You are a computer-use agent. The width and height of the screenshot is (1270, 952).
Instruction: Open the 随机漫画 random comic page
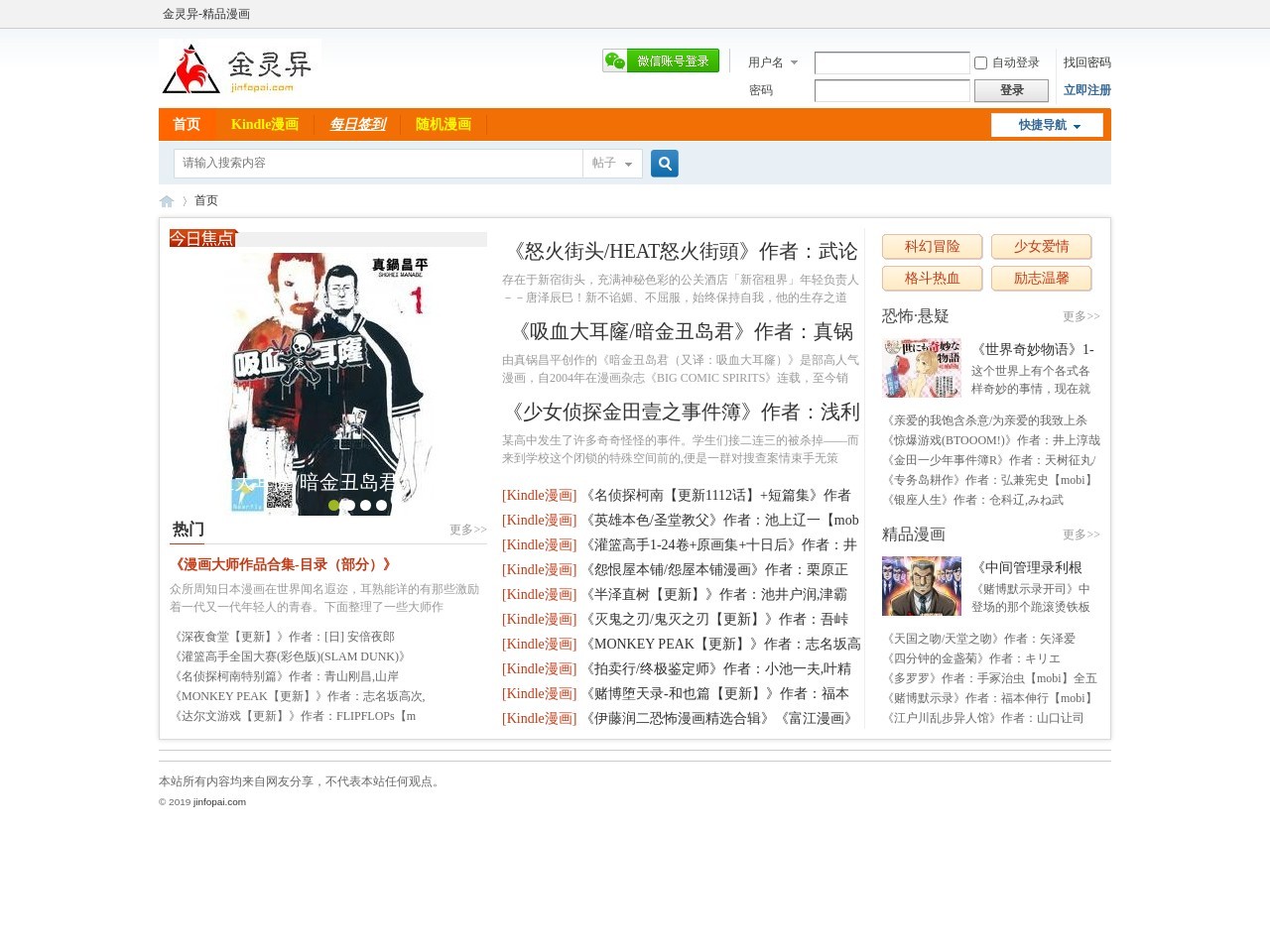pyautogui.click(x=443, y=125)
